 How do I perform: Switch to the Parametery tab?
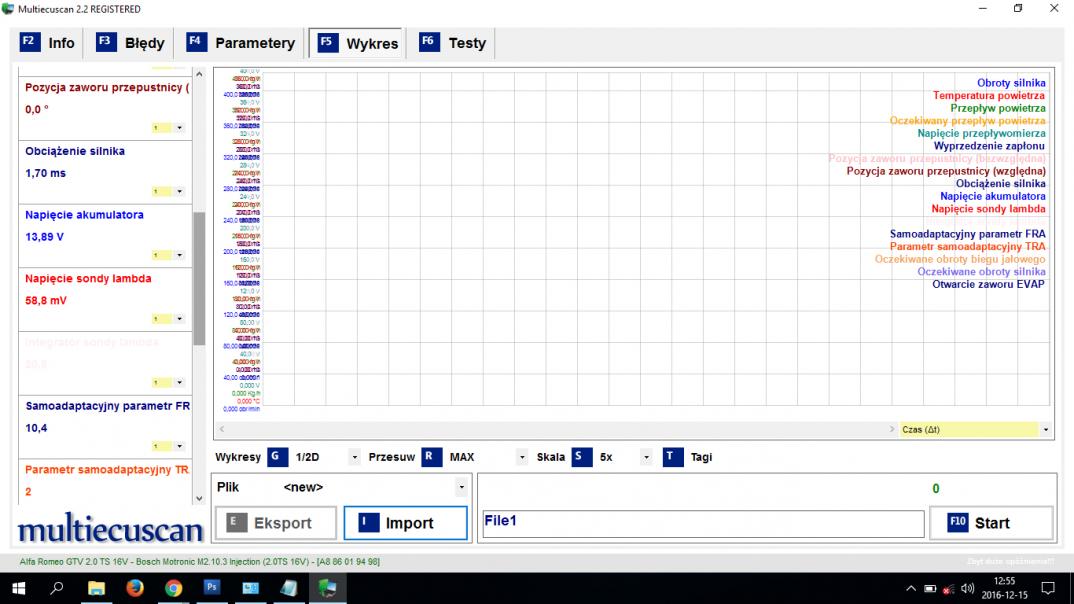tap(240, 42)
